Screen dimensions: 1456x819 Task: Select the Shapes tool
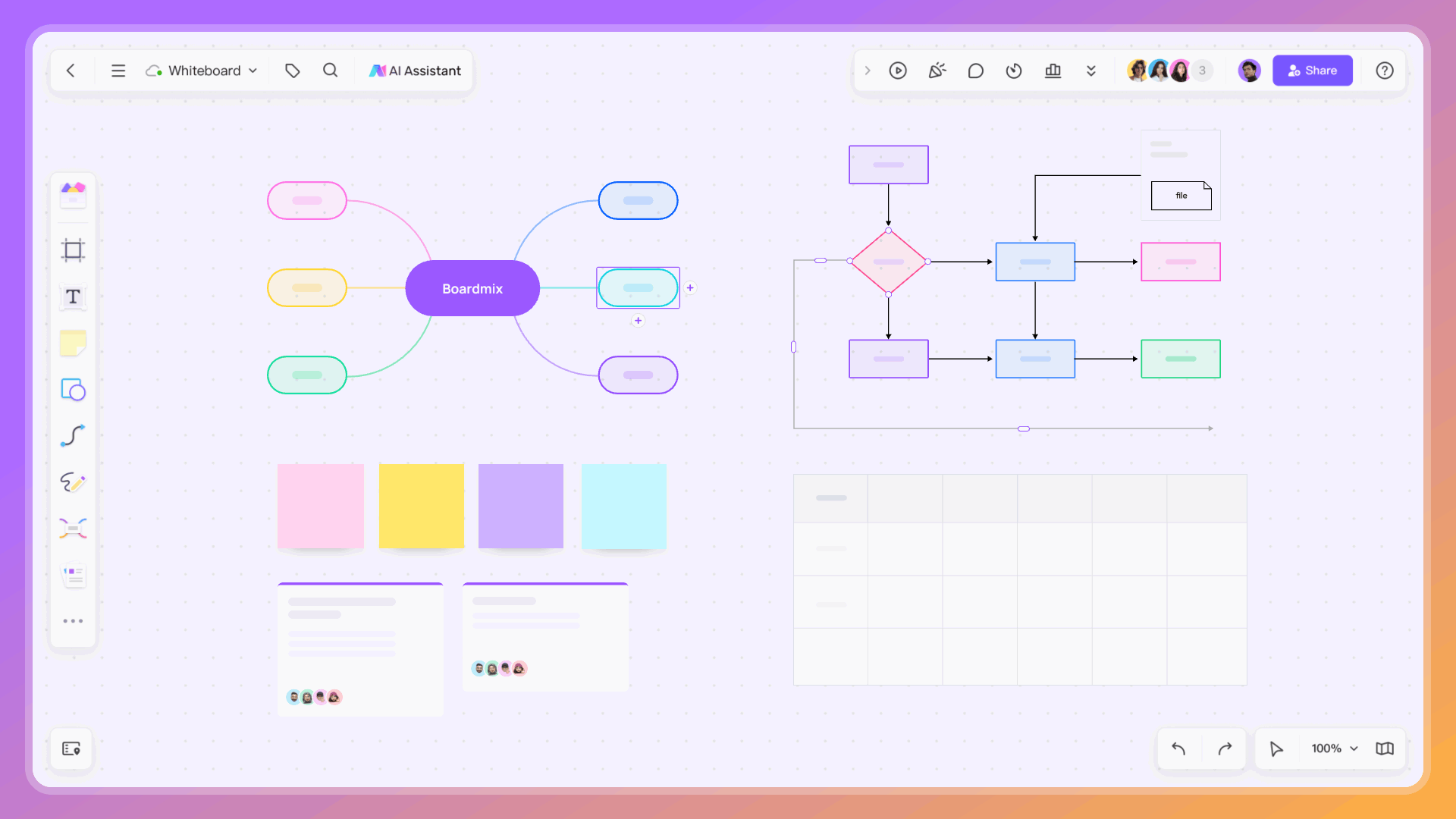73,390
